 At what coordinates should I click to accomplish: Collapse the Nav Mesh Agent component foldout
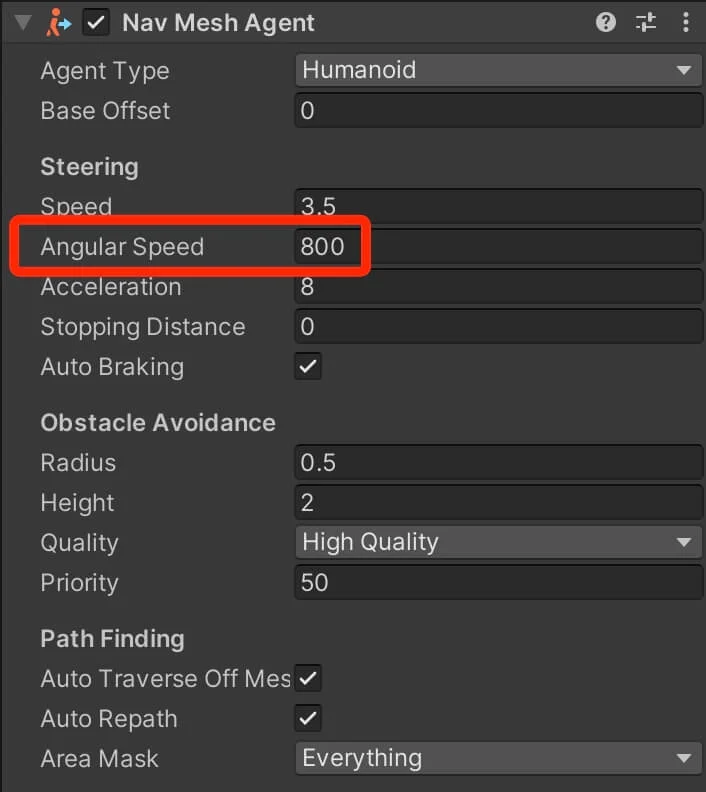[23, 23]
